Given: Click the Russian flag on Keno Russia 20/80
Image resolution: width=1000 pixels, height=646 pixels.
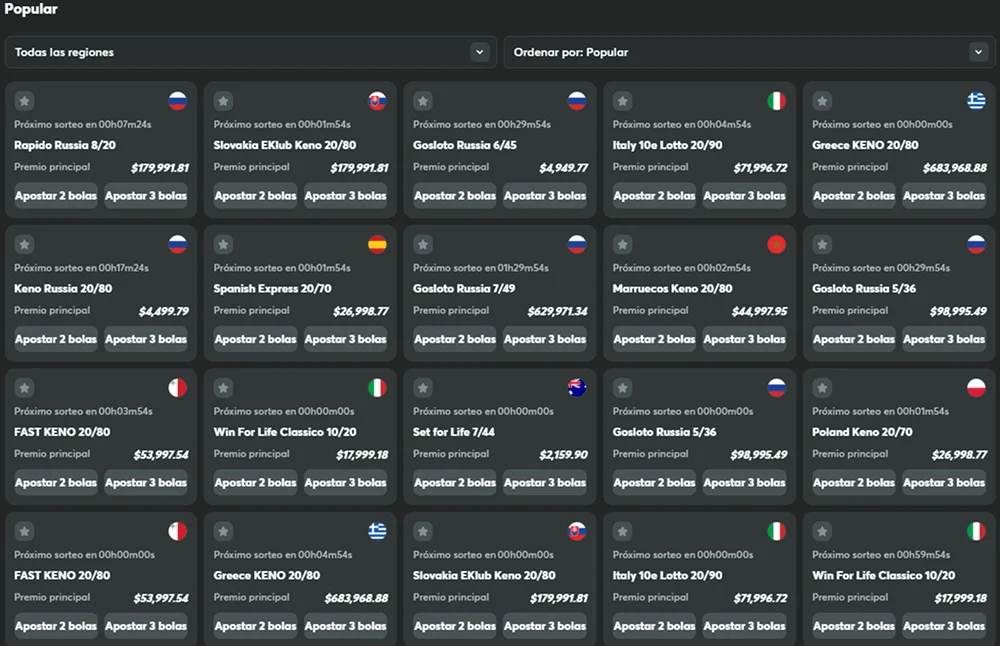Looking at the screenshot, I should click(x=178, y=244).
